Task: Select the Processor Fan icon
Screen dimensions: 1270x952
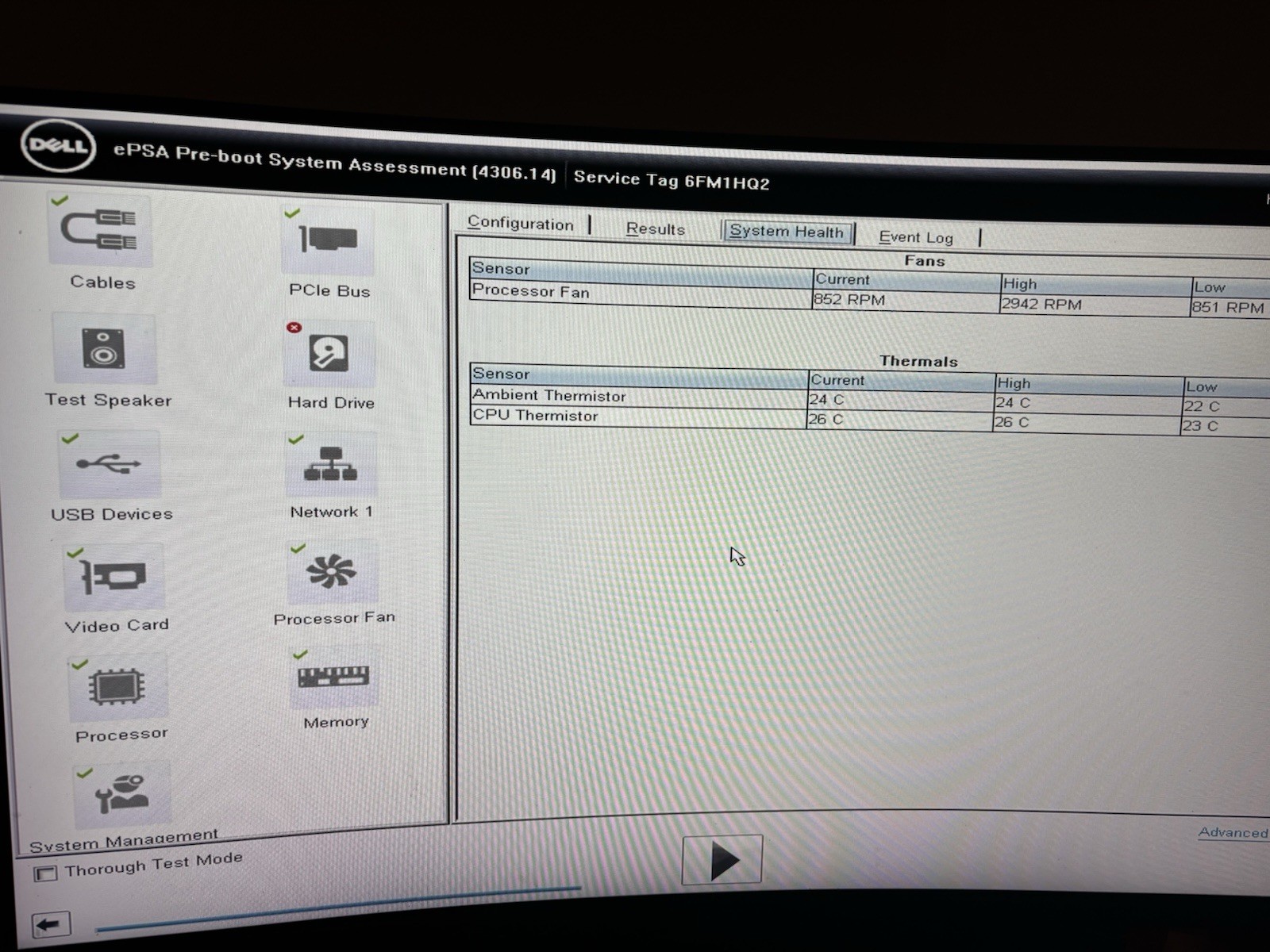Action: pyautogui.click(x=333, y=573)
